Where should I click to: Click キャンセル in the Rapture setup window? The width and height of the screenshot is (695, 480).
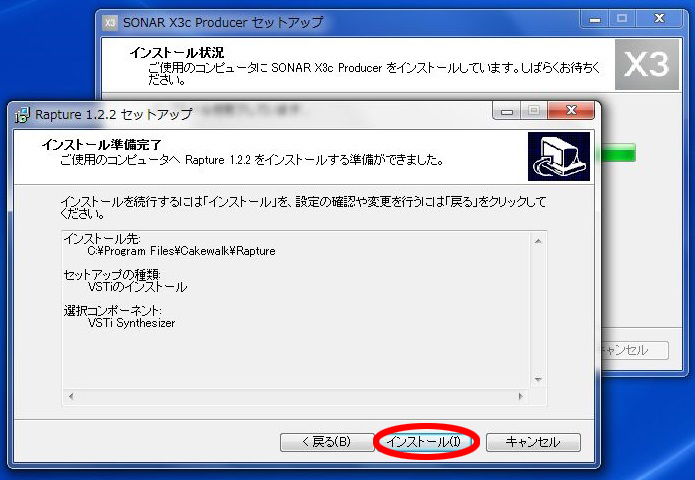point(533,442)
